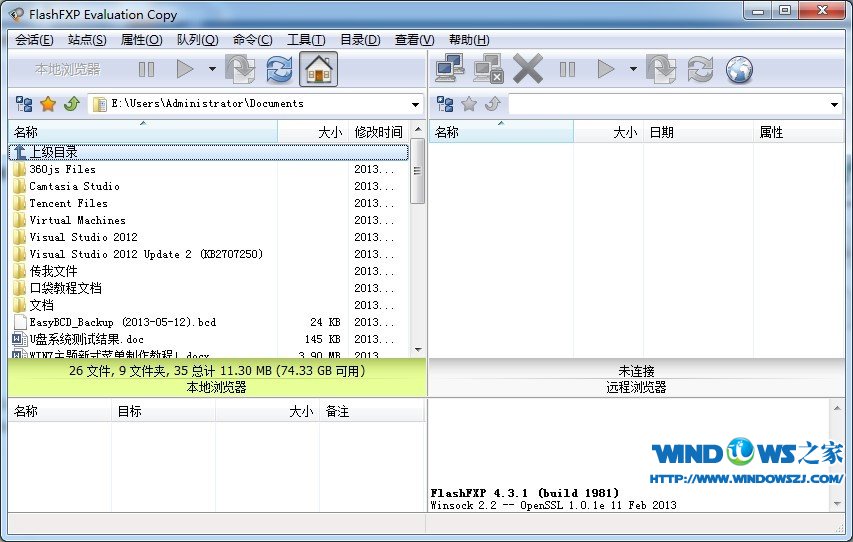Screen dimensions: 853x542
Task: Click the red X abort icon
Action: tap(527, 69)
